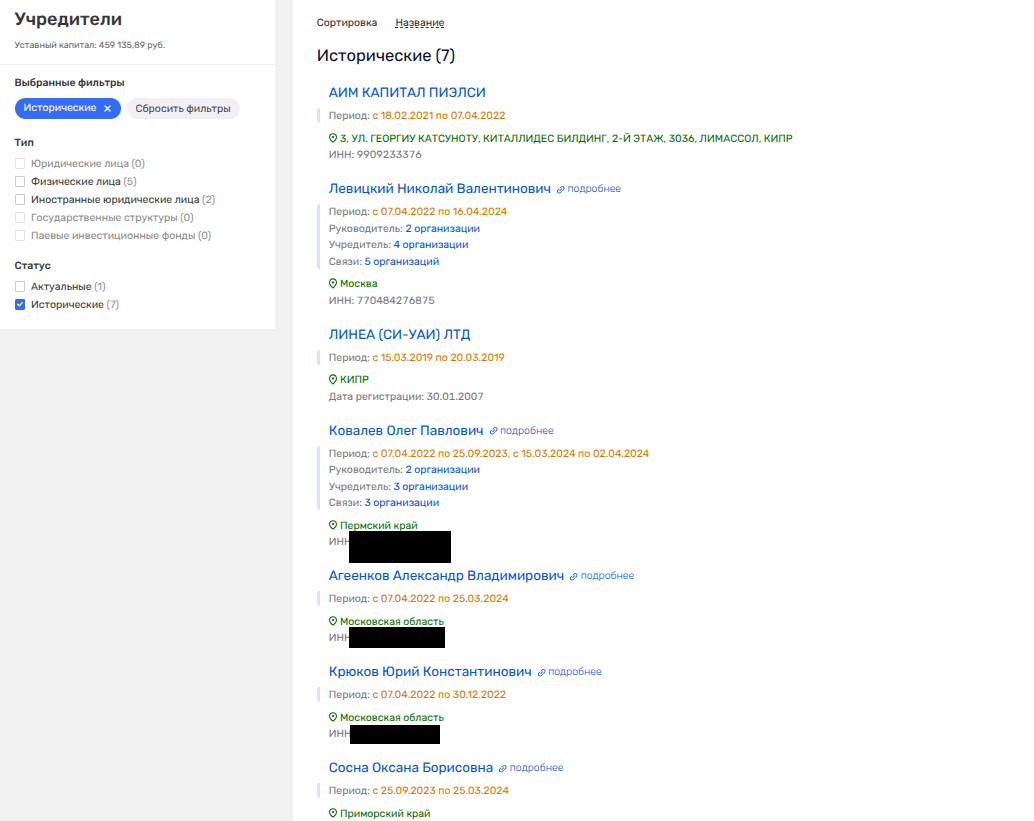Click link icon next to Левицкий Николай Валентинович
The width and height of the screenshot is (1034, 821).
click(x=561, y=189)
